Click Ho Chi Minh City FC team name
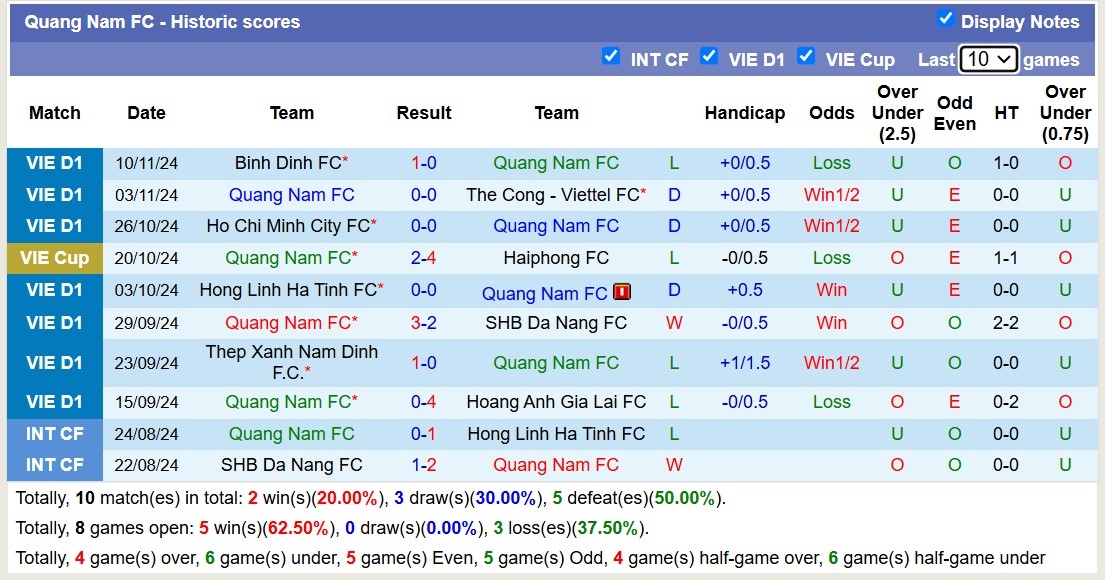 pyautogui.click(x=286, y=226)
